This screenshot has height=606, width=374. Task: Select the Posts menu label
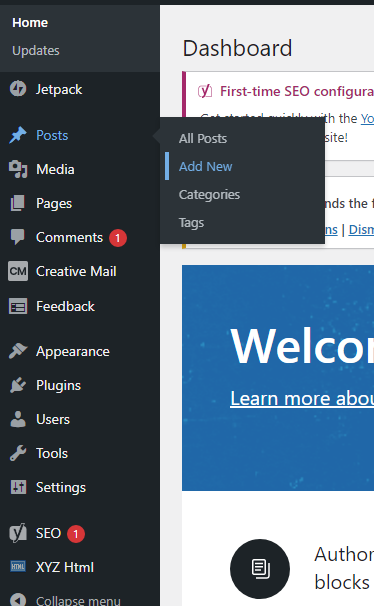(52, 135)
